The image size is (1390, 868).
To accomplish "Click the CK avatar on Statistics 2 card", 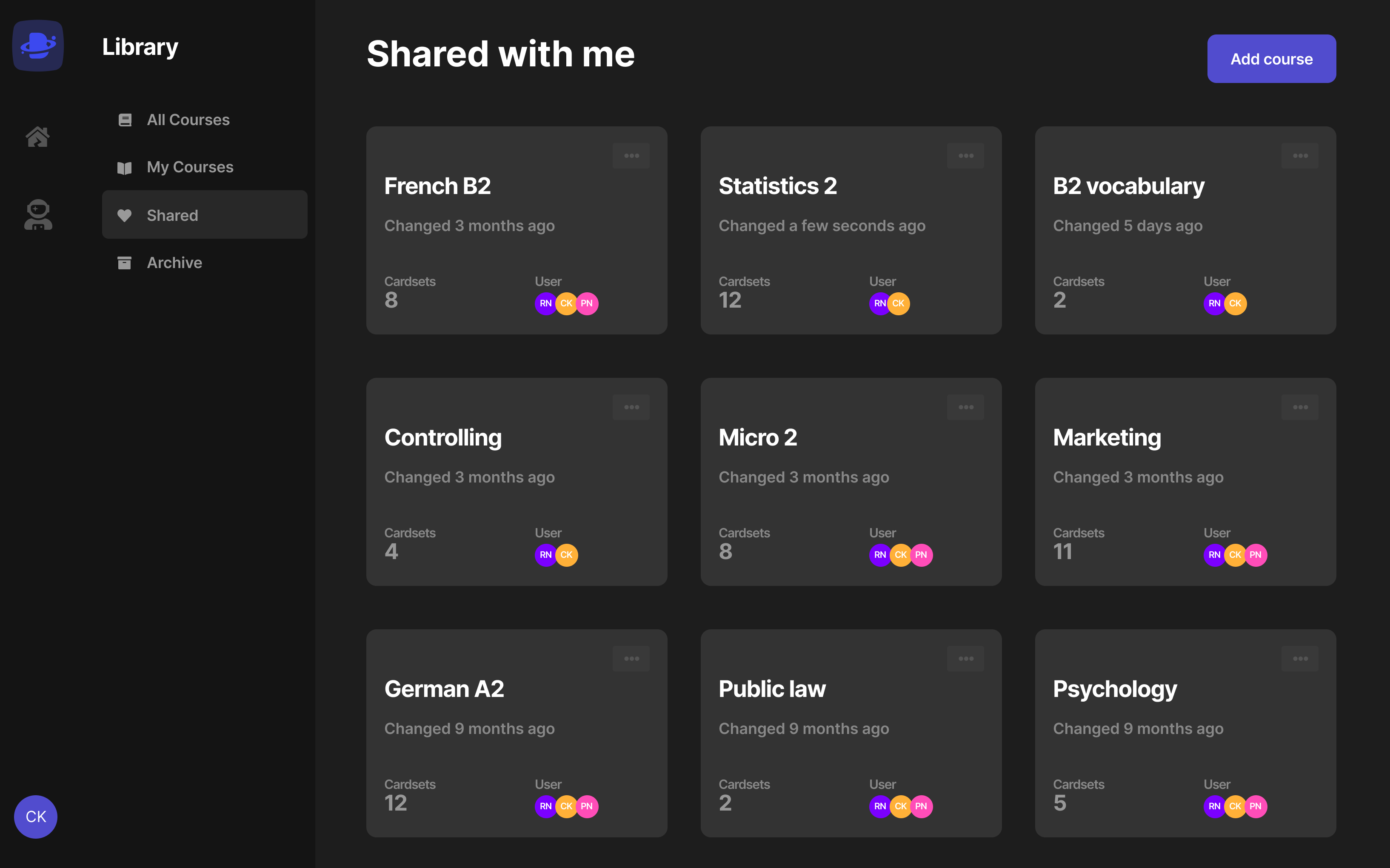I will coord(899,303).
